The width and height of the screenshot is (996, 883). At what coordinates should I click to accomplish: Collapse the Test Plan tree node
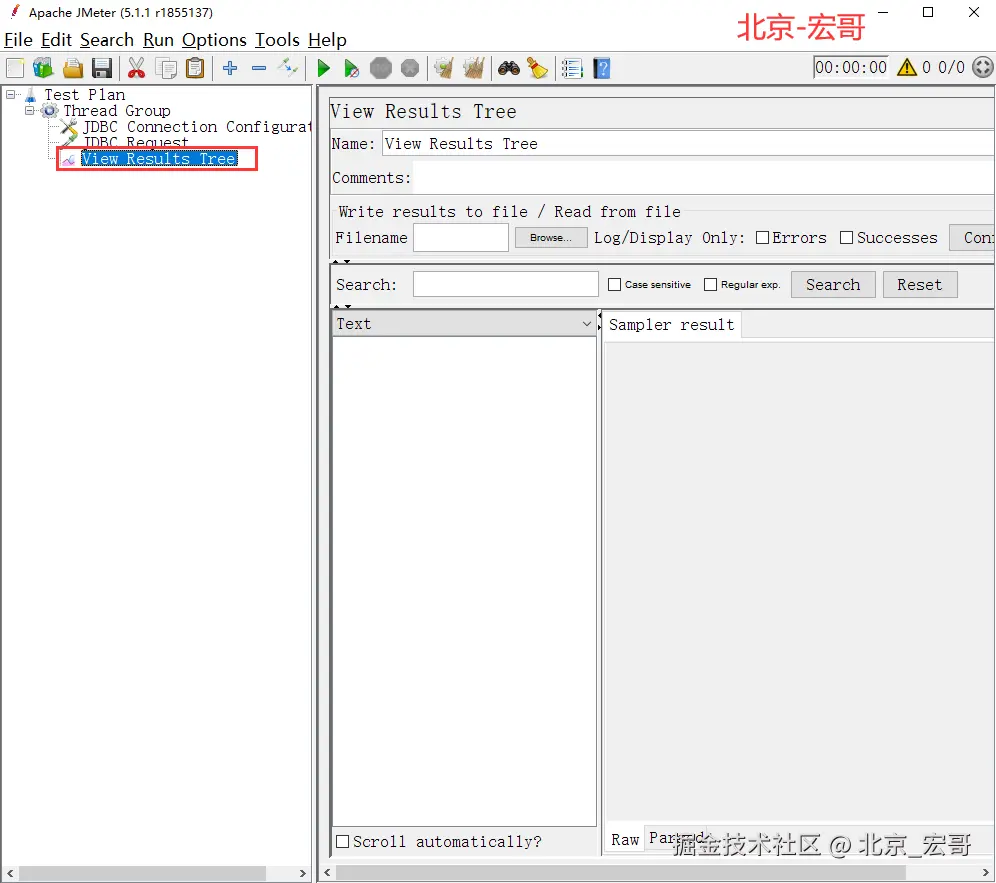point(10,95)
